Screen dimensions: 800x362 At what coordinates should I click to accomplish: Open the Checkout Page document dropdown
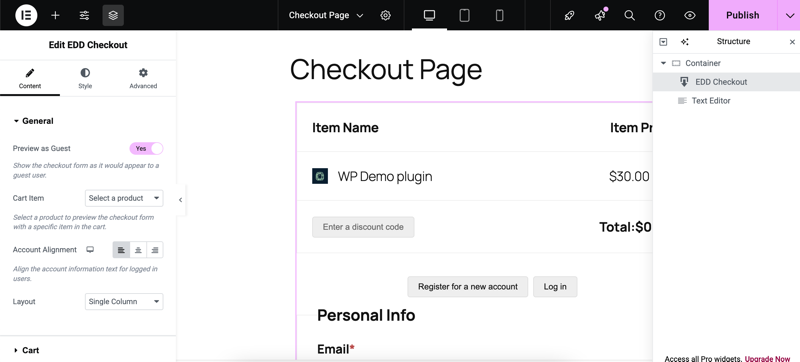[x=326, y=15]
